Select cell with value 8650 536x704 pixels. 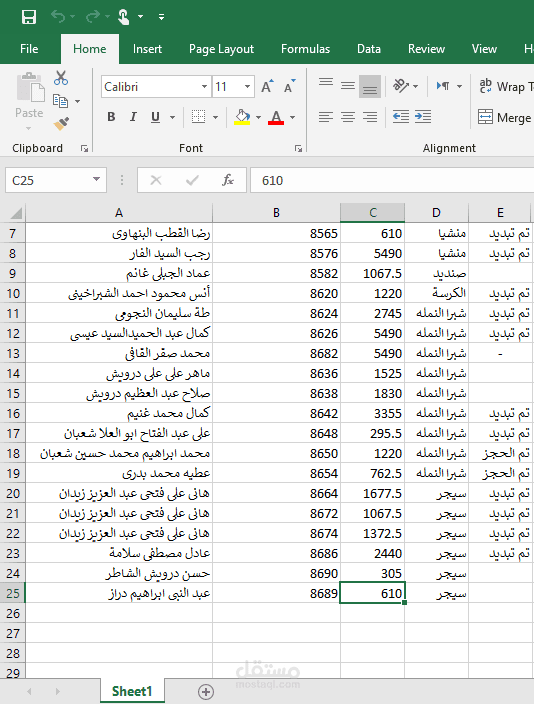(276, 453)
